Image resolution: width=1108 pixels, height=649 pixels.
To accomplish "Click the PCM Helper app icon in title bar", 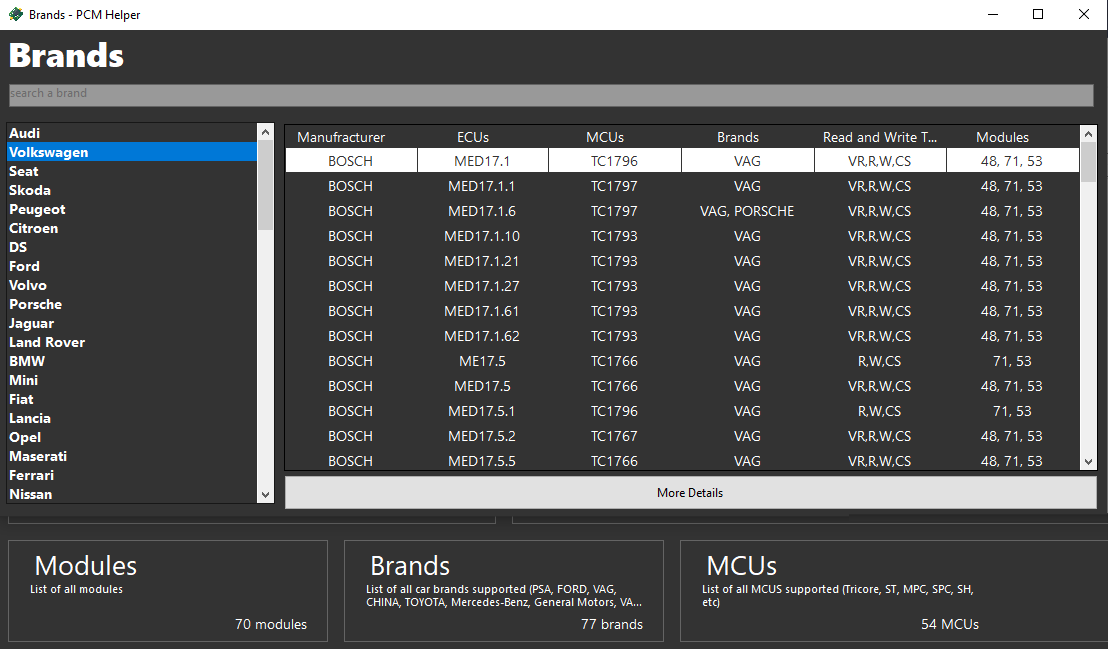I will (16, 14).
